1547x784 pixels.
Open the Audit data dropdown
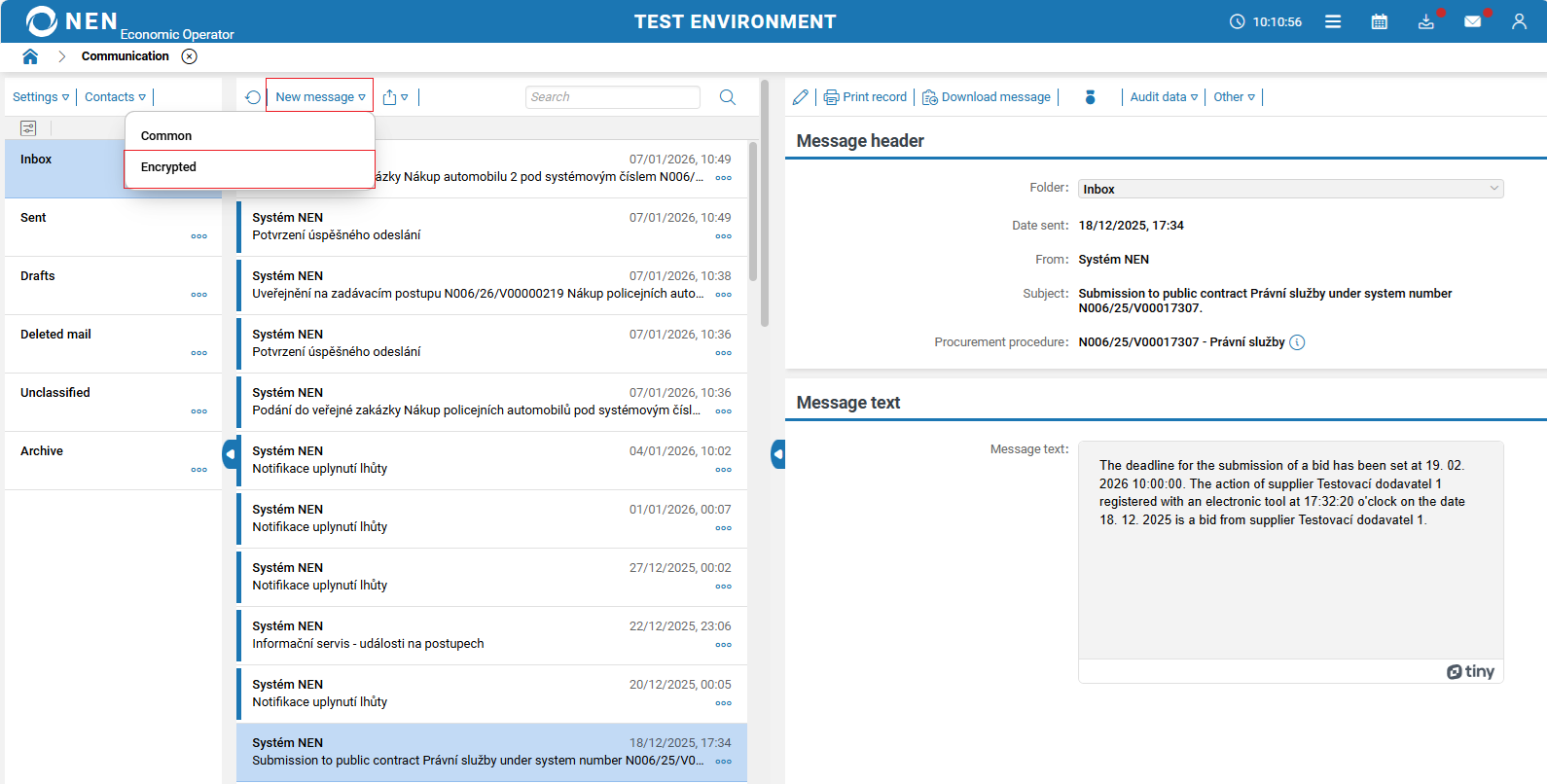click(x=1164, y=97)
